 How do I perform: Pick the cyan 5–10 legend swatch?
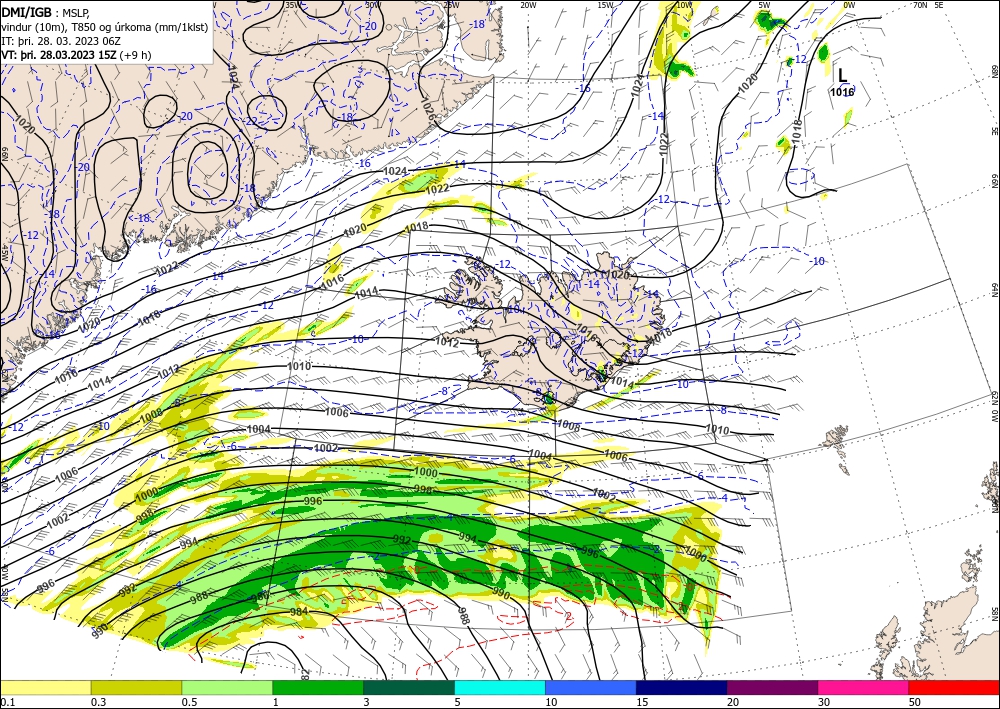[500, 687]
